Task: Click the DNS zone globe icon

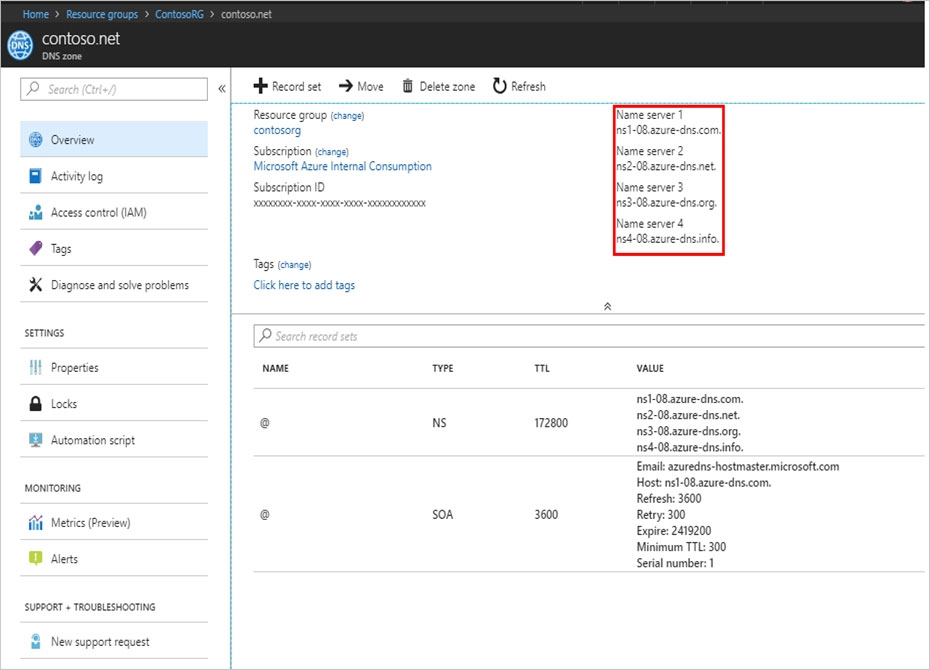Action: 20,46
